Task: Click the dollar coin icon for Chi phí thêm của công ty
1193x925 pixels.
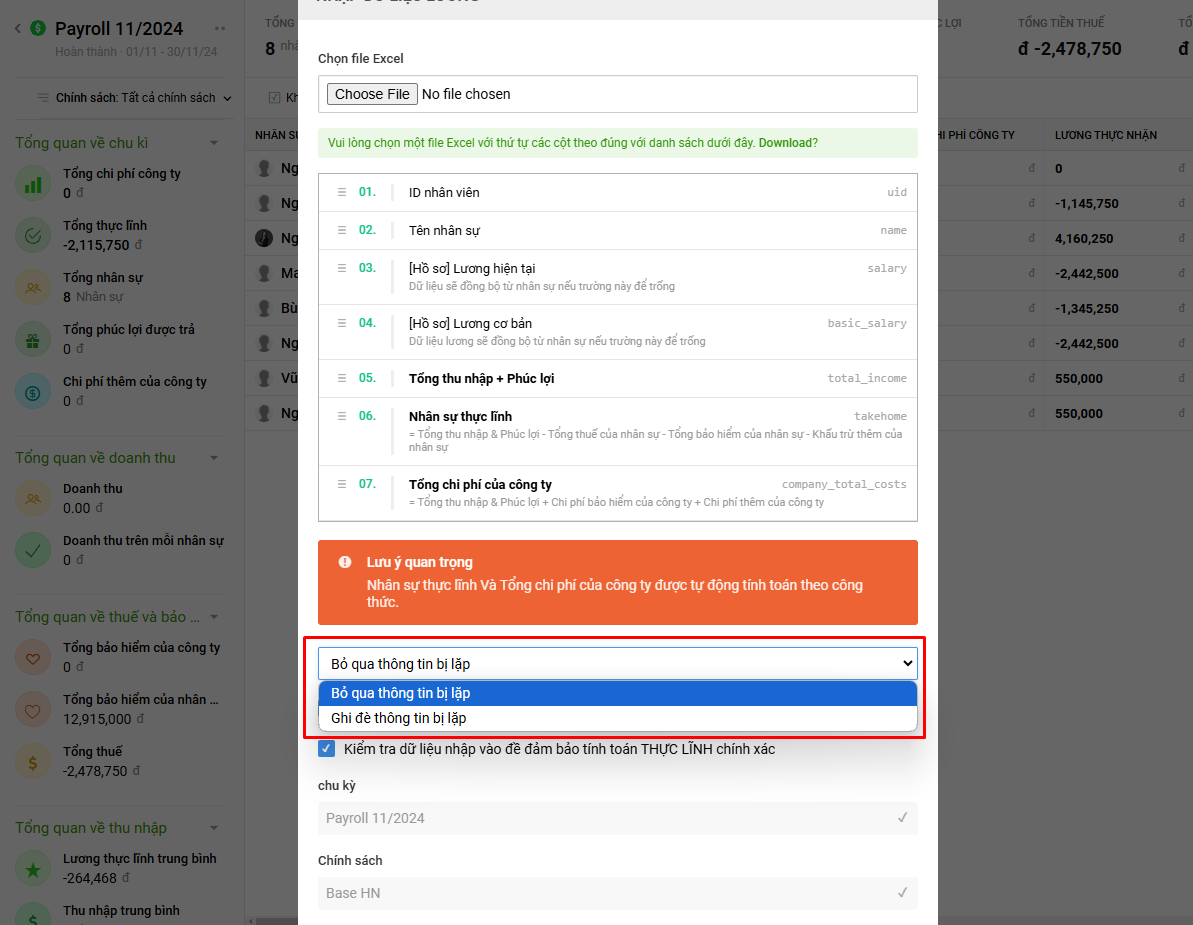Action: tap(33, 392)
